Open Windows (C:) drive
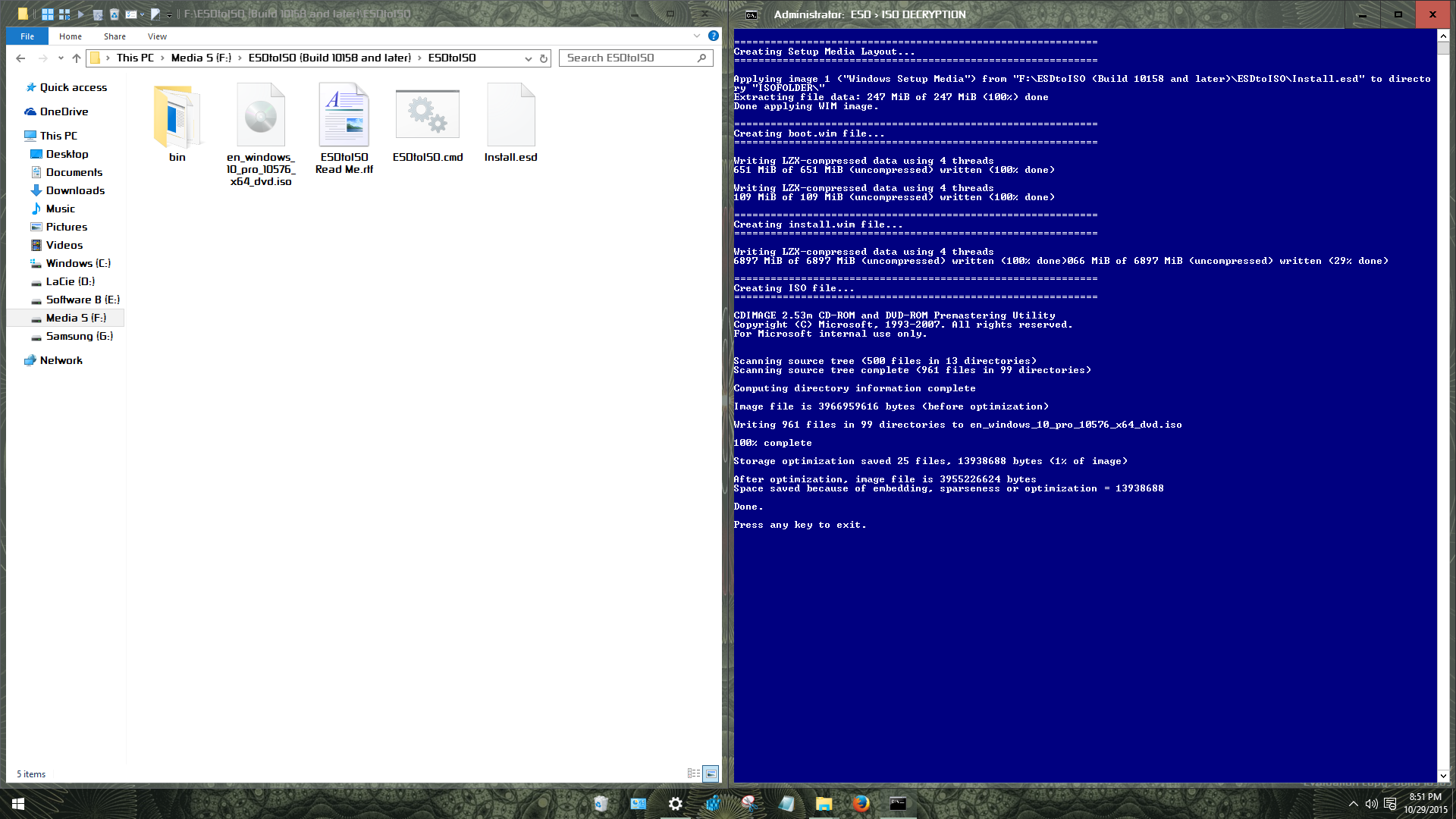Viewport: 1456px width, 819px height. pos(71,263)
